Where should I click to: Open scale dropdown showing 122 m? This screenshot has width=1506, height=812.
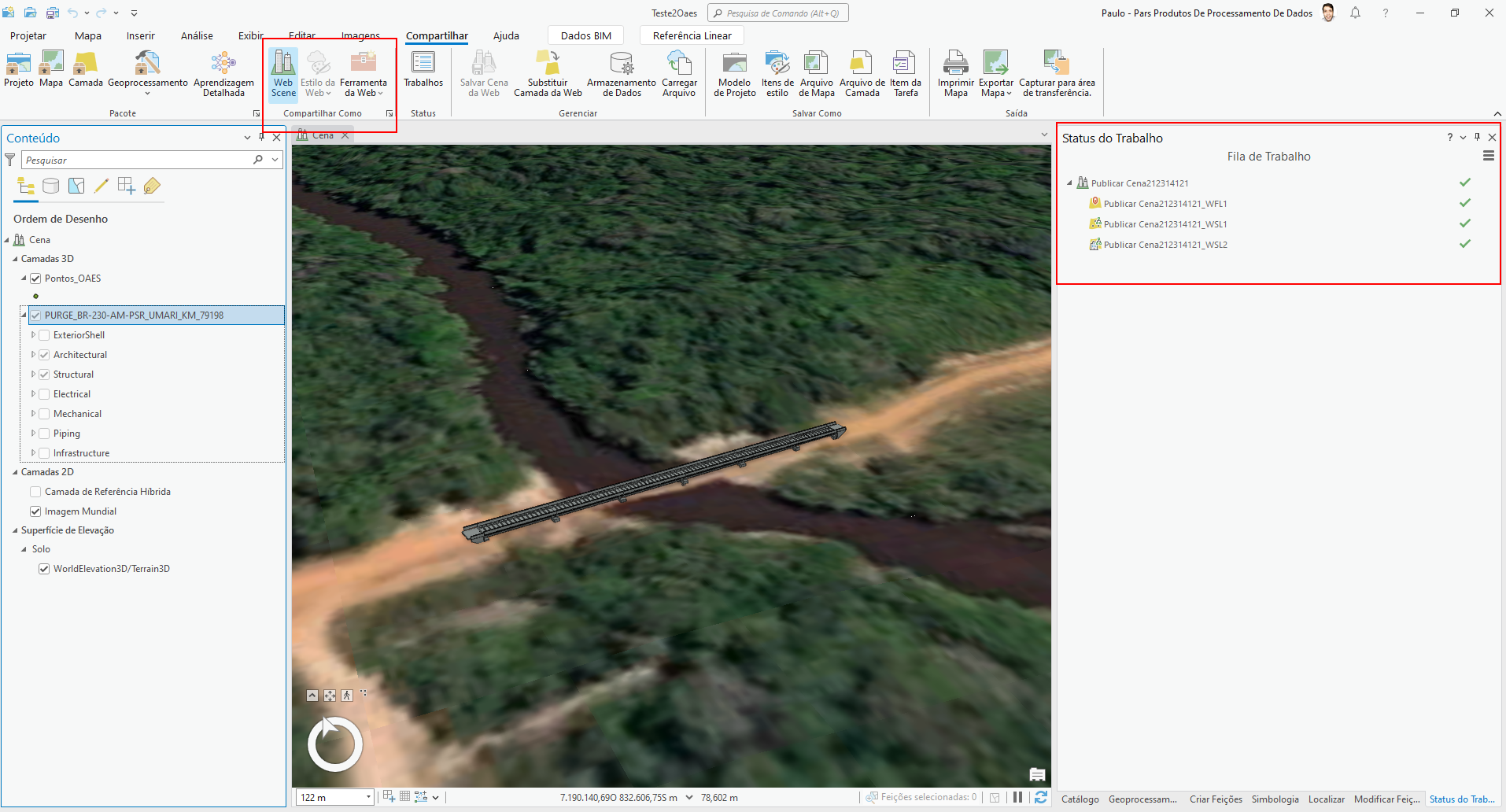point(368,797)
